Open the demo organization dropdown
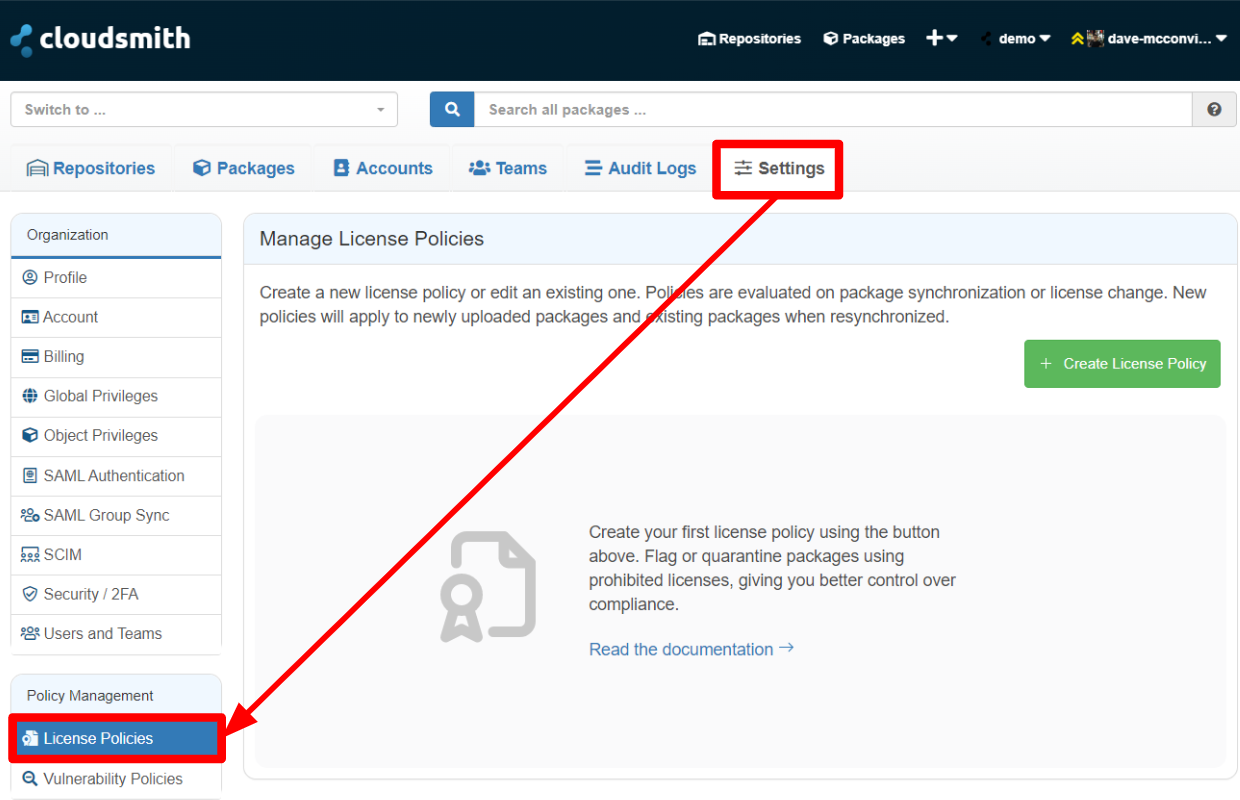Viewport: 1240px width, 800px height. point(1015,39)
